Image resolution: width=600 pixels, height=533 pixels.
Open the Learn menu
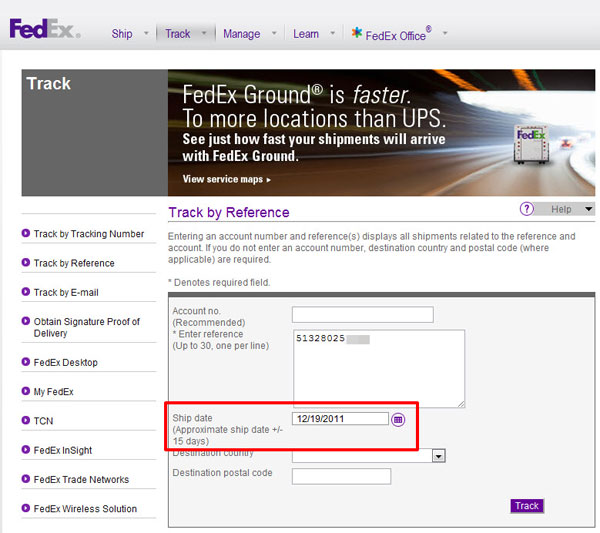tap(306, 34)
